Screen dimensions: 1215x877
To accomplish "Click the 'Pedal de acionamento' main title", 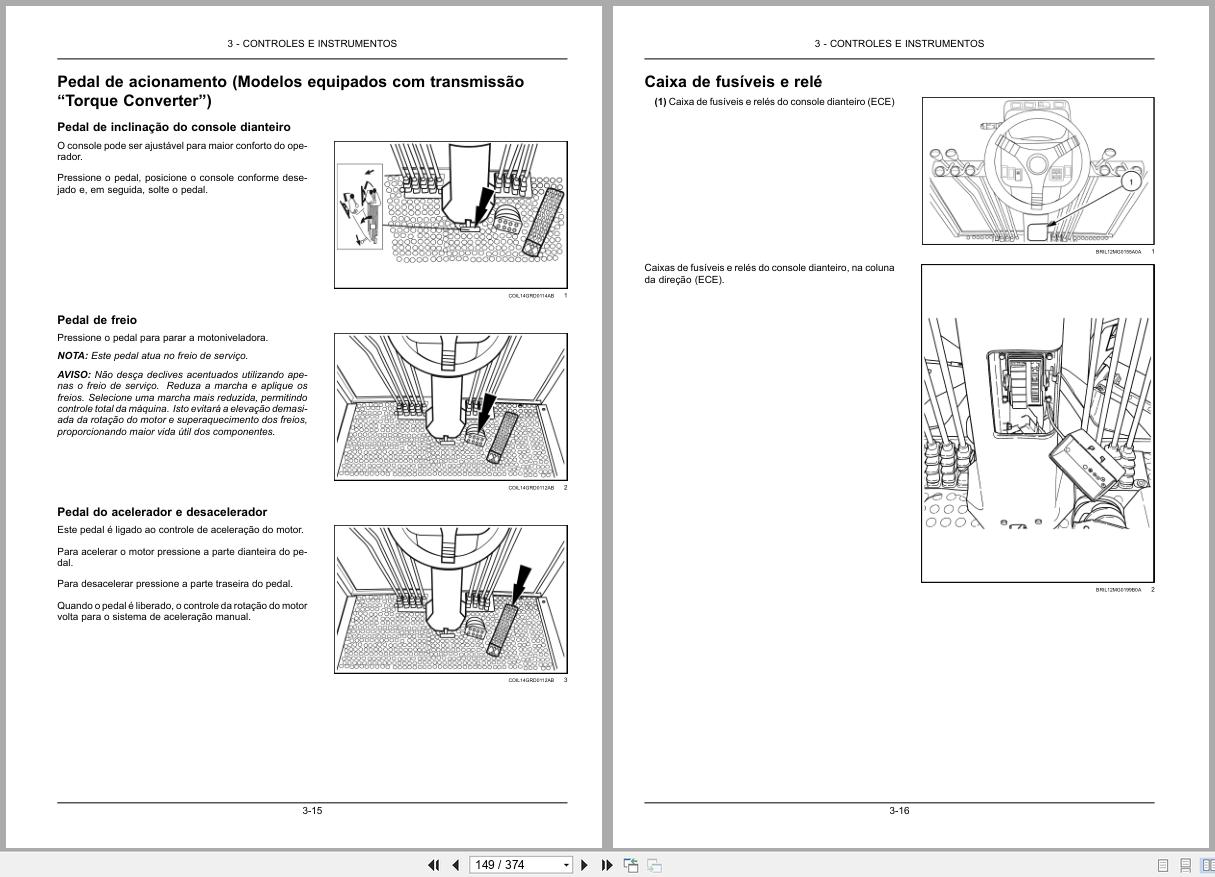I will pyautogui.click(x=290, y=91).
